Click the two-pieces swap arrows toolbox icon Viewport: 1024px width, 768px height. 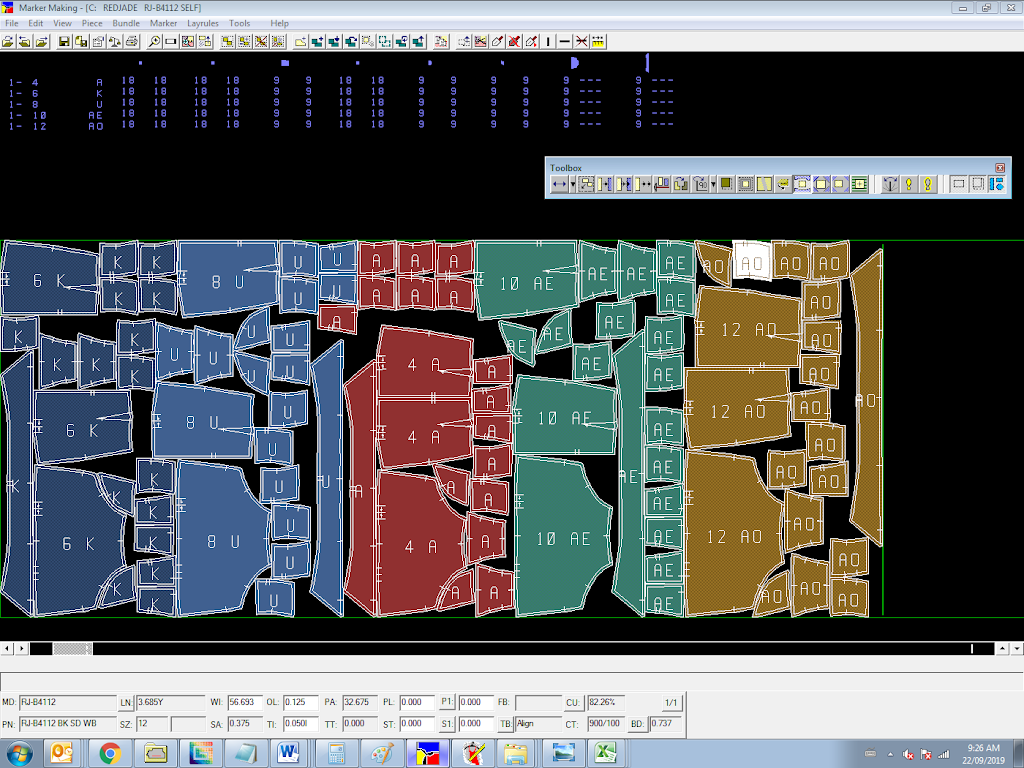[680, 185]
